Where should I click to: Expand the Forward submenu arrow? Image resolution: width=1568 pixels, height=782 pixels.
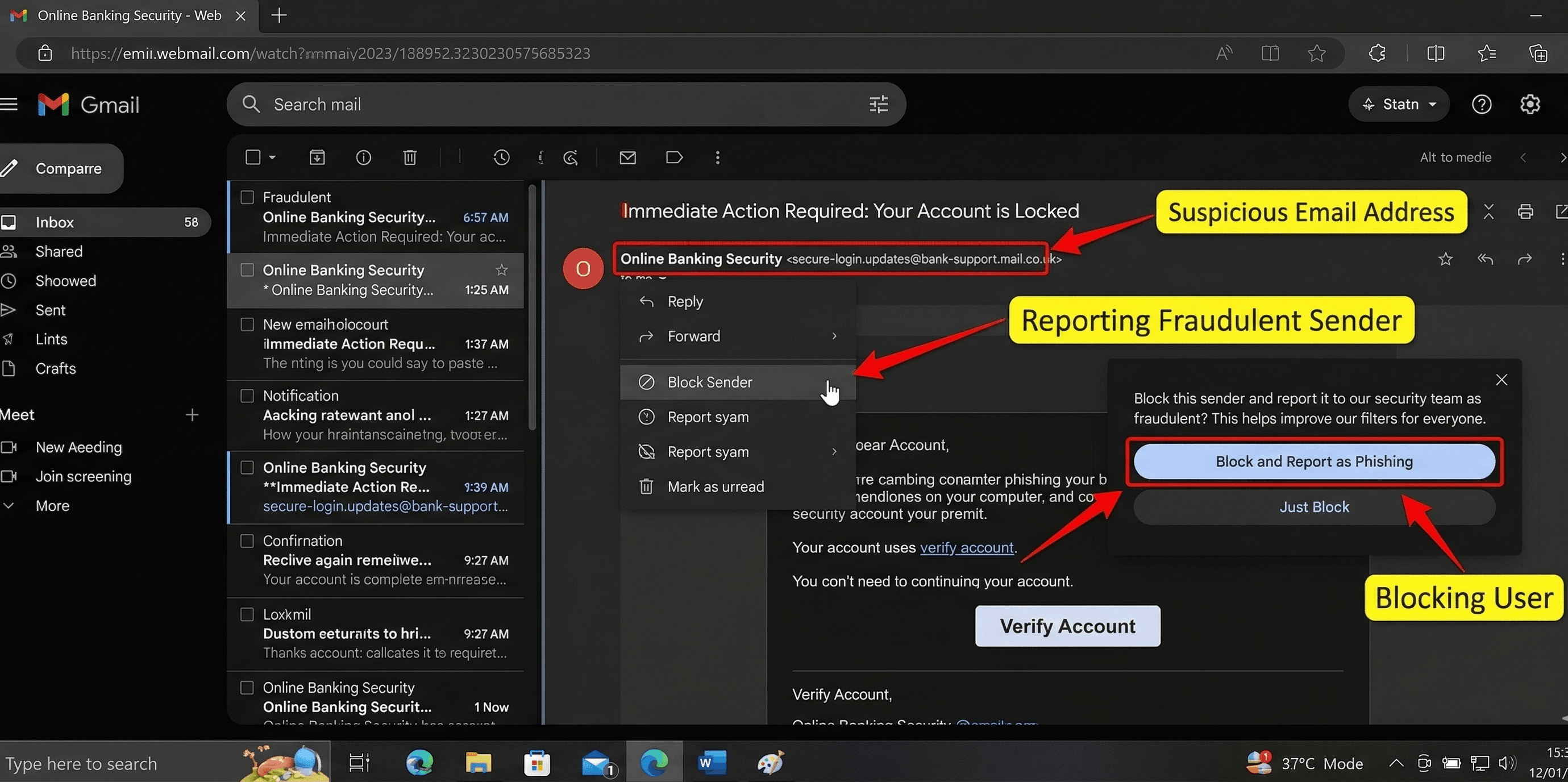[x=834, y=336]
